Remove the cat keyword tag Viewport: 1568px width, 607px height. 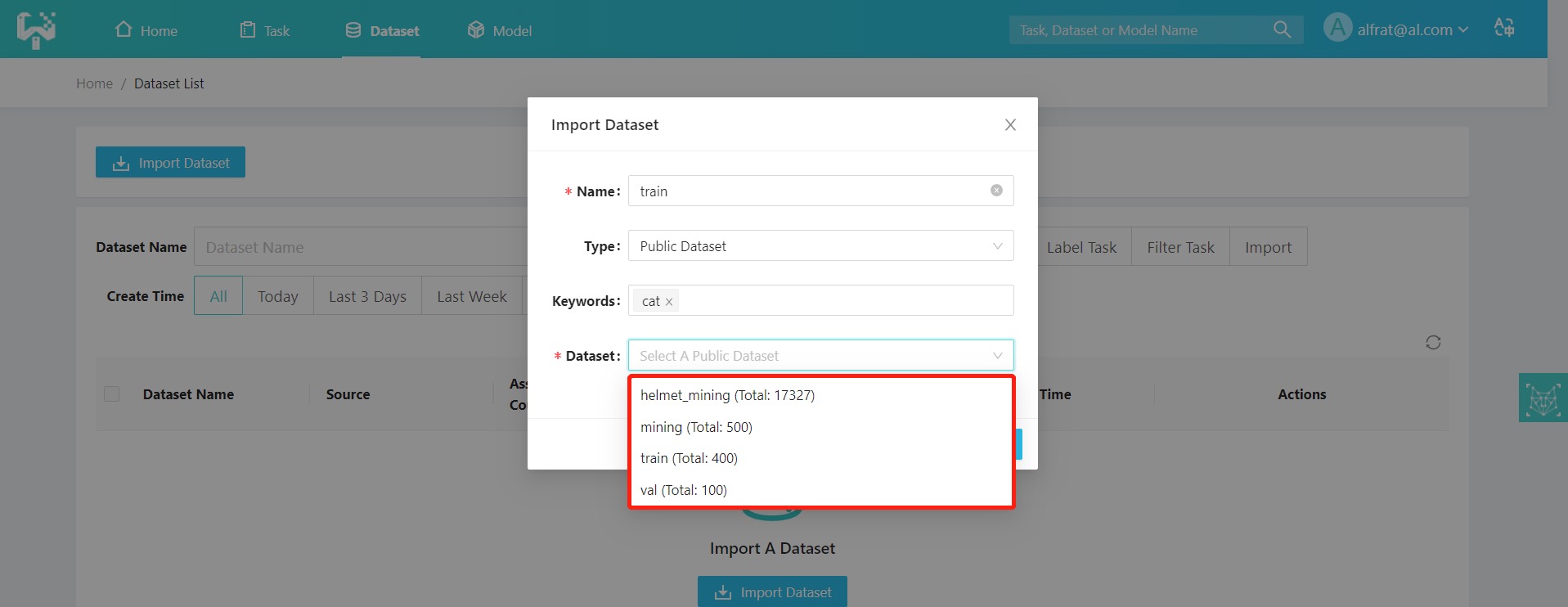click(668, 302)
